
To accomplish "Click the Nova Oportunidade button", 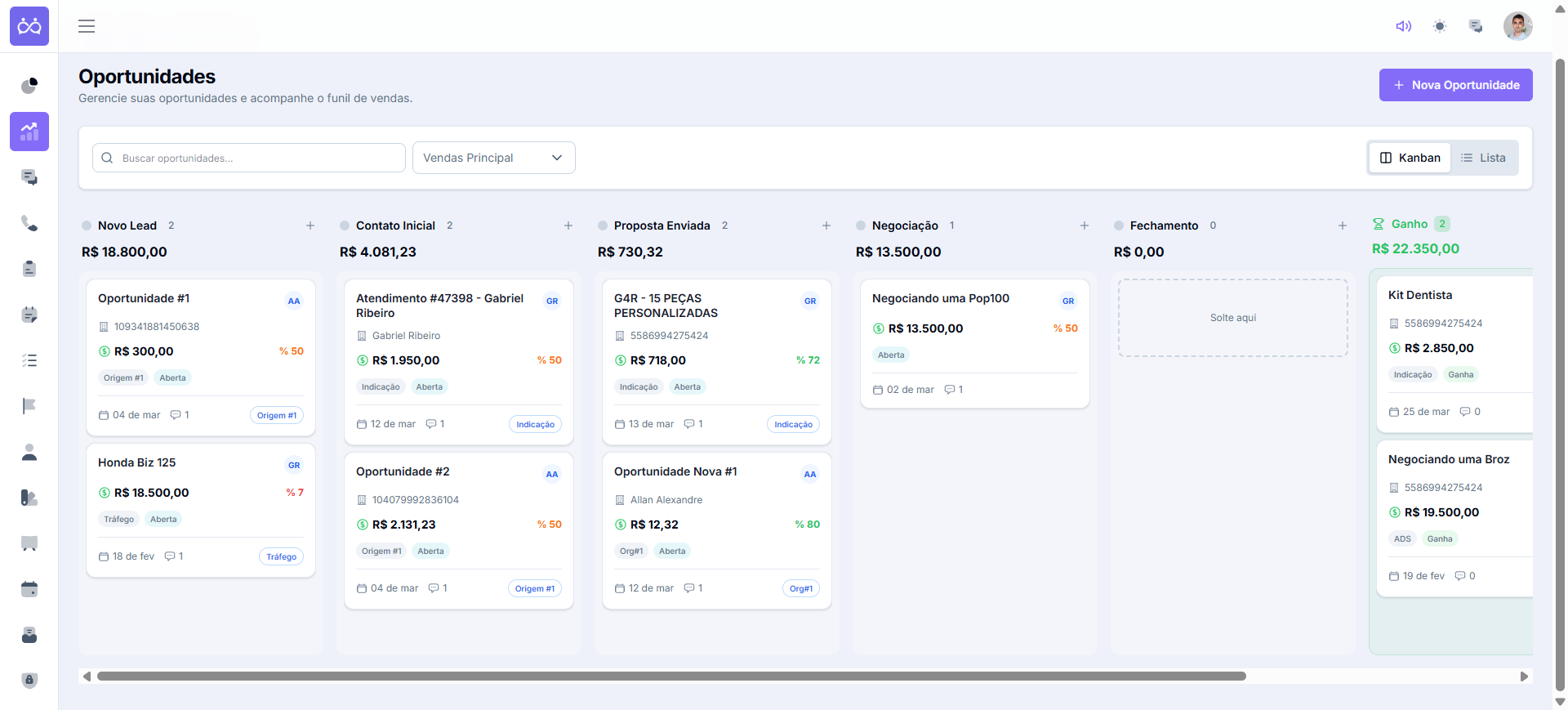I will pos(1455,85).
